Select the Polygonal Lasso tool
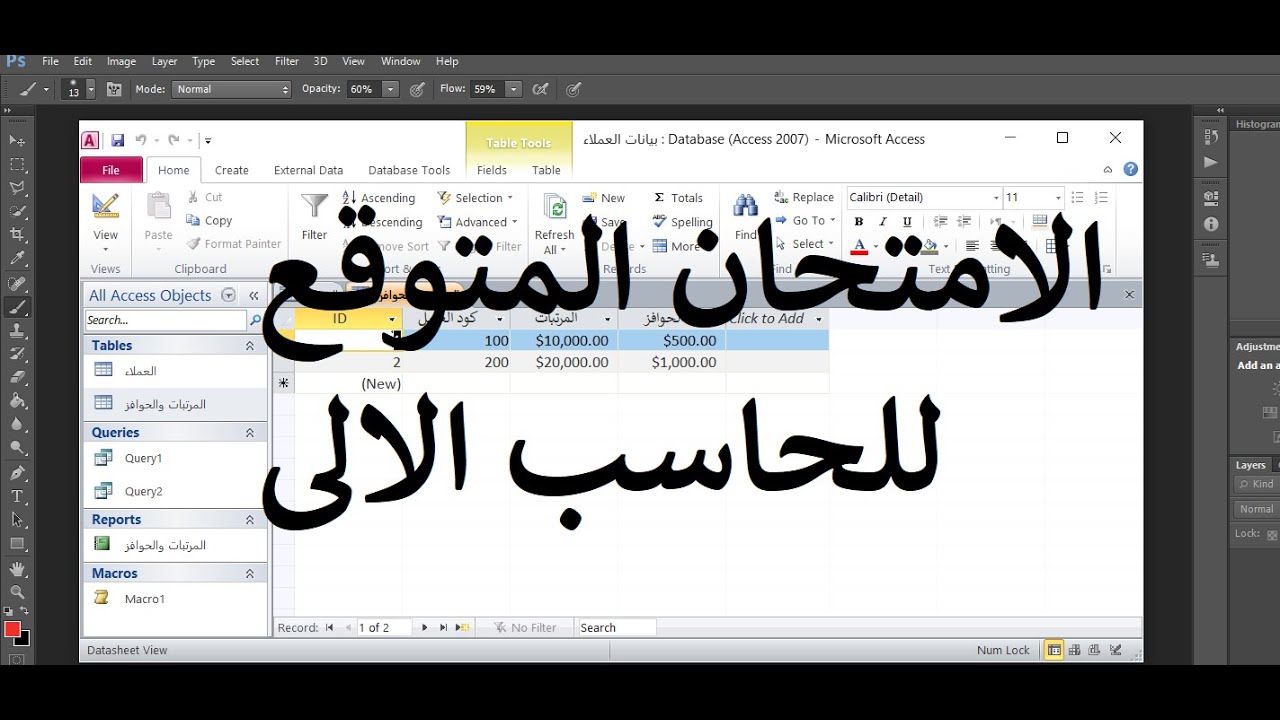Viewport: 1280px width, 720px height. (x=17, y=187)
